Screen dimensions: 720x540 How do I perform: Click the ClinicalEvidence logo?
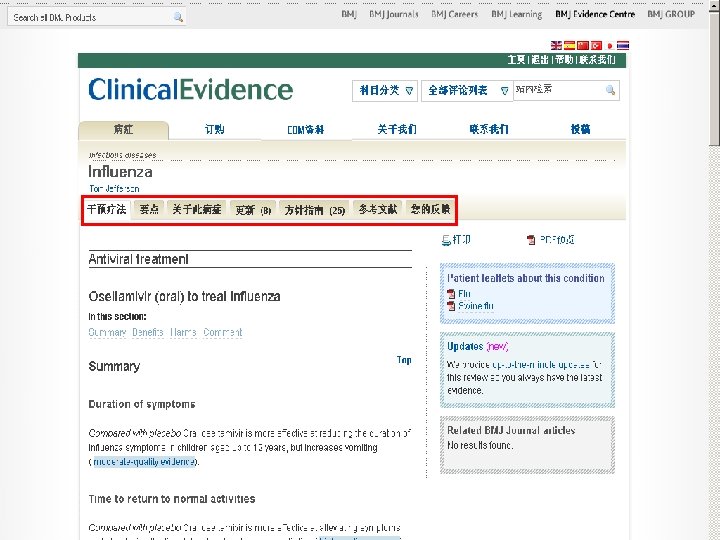click(x=191, y=90)
